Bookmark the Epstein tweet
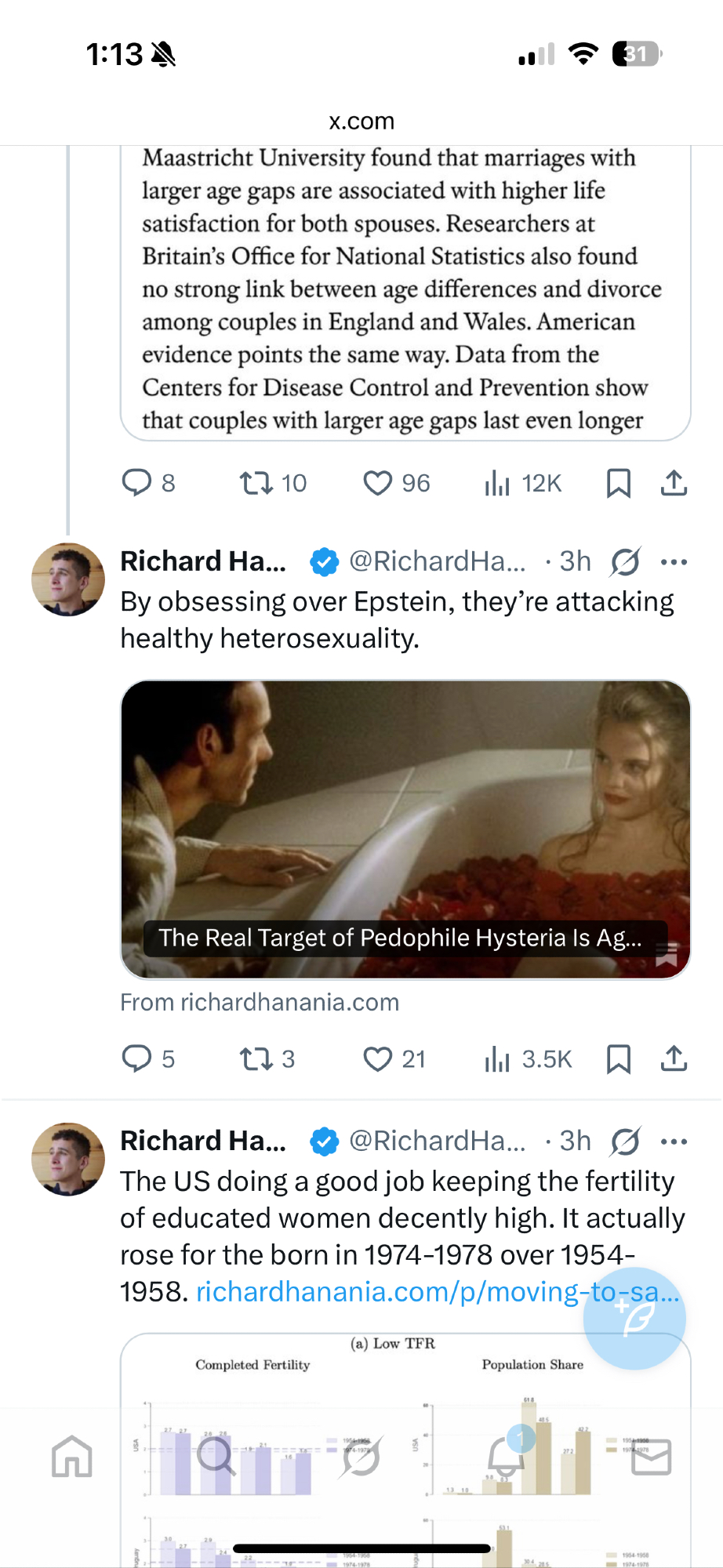The height and width of the screenshot is (1568, 723). point(618,1058)
